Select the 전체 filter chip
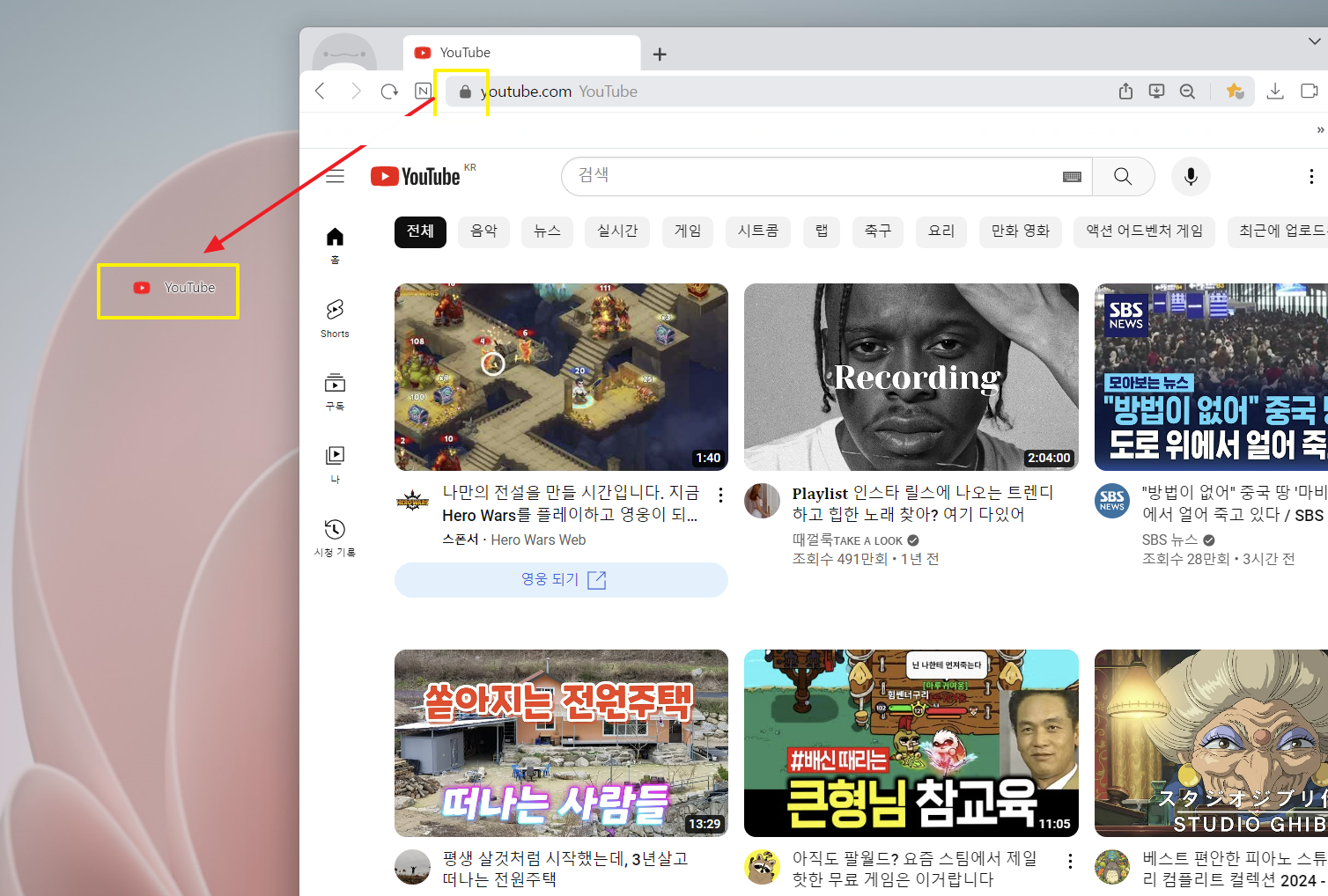The image size is (1328, 896). pos(420,231)
